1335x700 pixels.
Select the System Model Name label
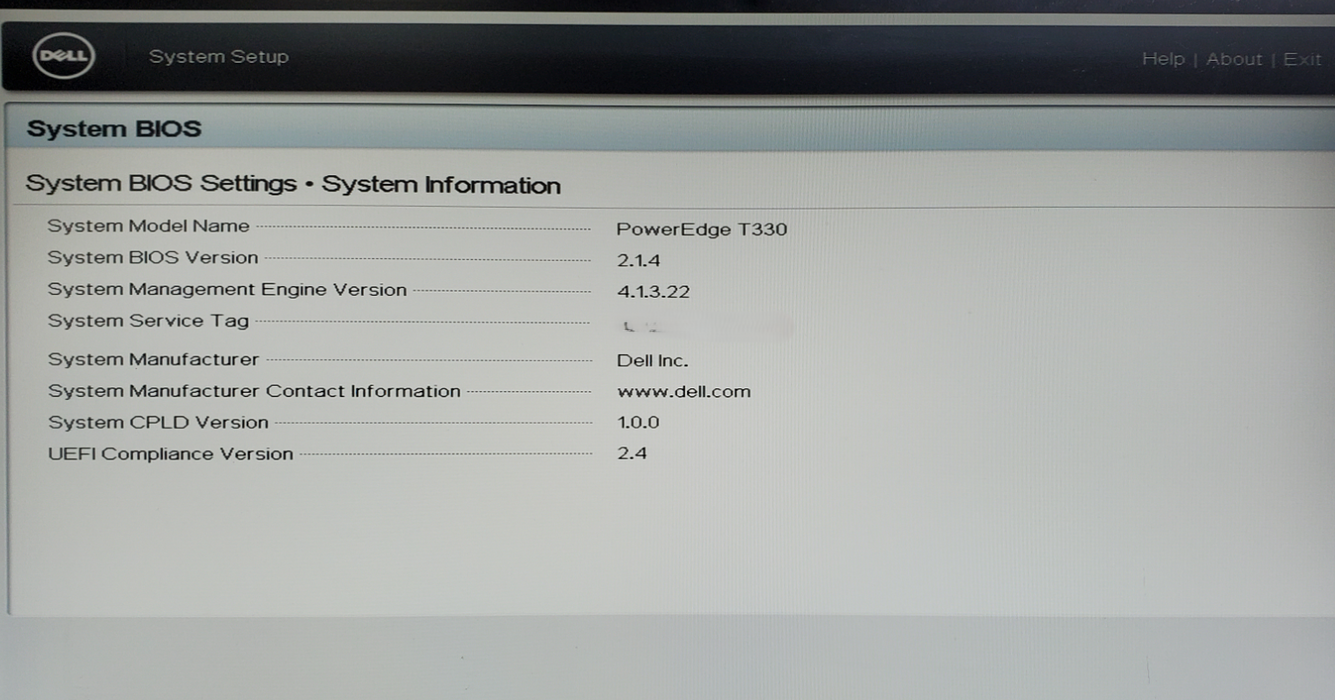(149, 227)
